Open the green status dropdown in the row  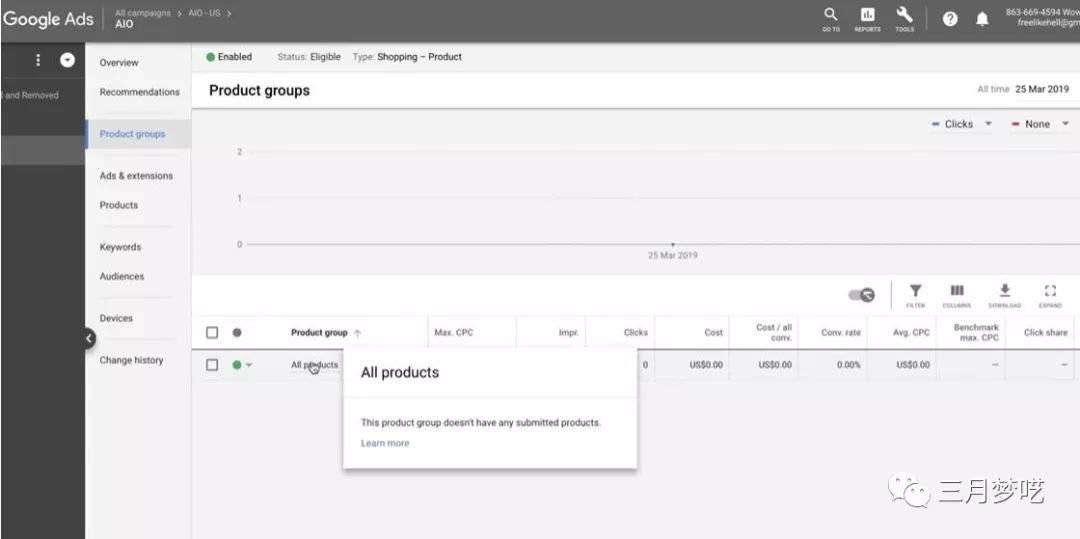(x=242, y=365)
